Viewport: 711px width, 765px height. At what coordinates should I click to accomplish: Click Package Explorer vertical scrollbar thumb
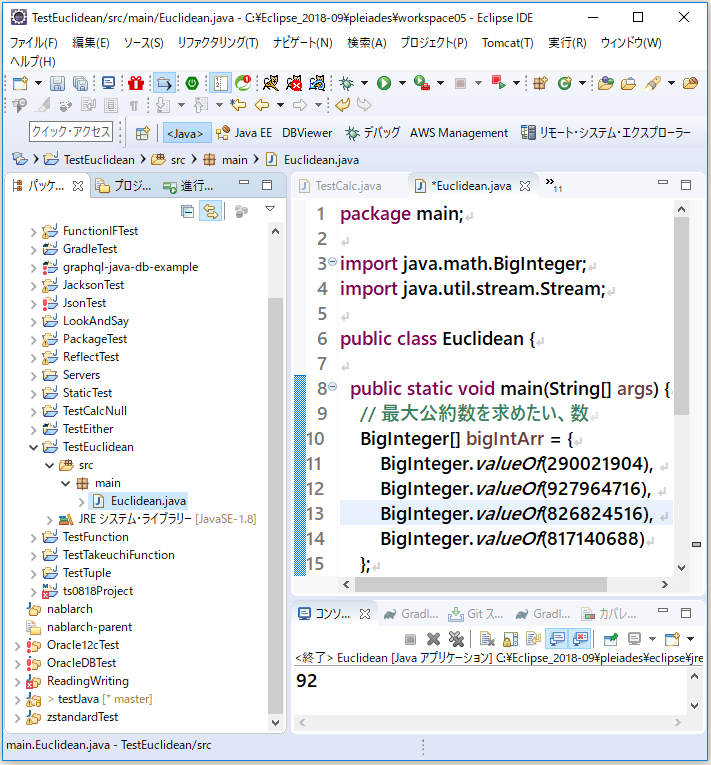tap(275, 505)
